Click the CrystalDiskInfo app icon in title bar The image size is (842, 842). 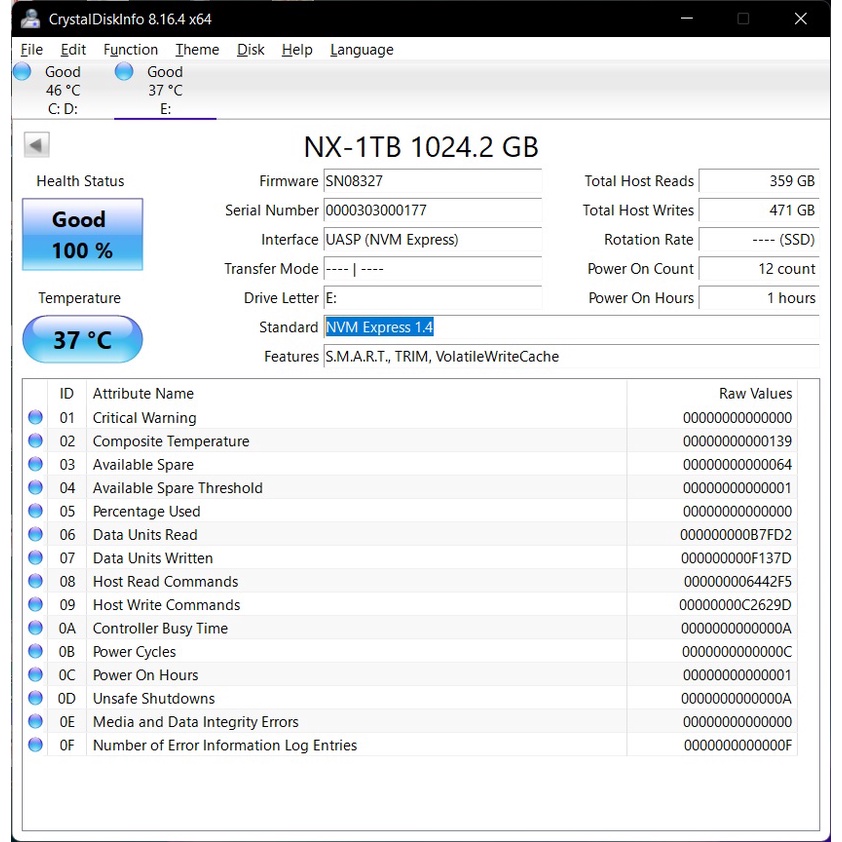tap(31, 19)
